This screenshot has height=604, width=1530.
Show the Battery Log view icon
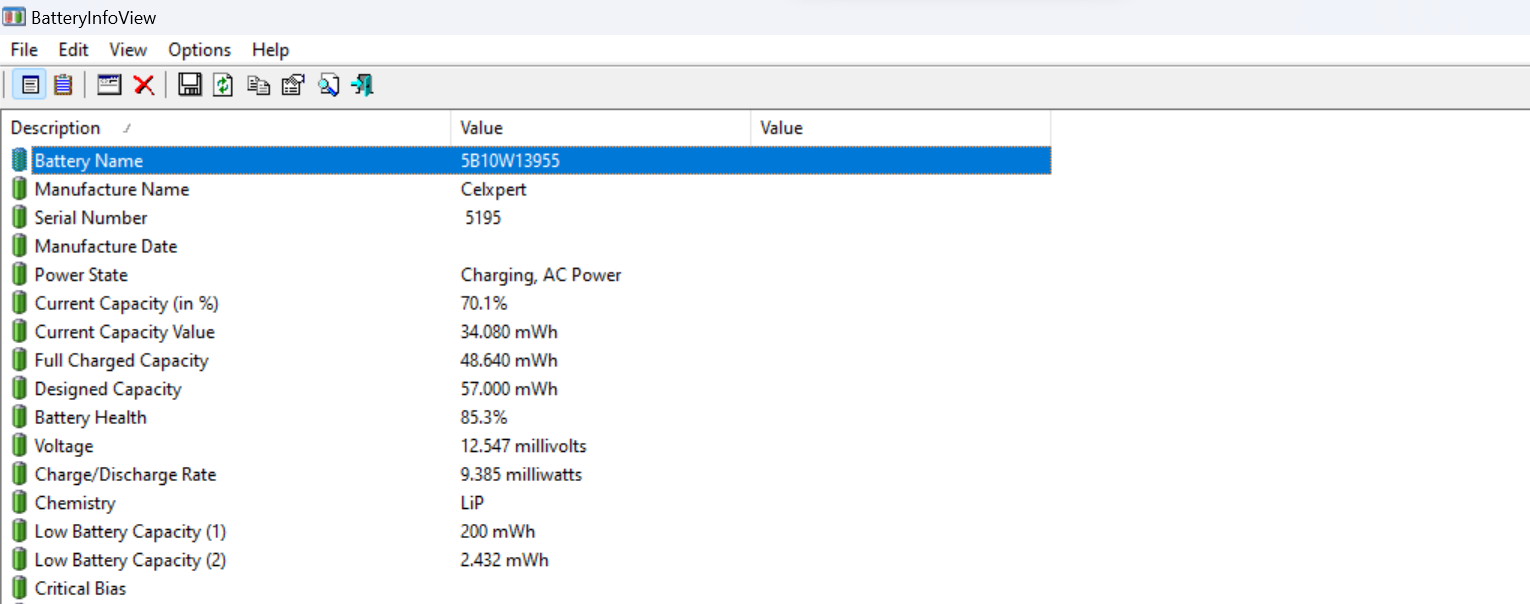63,85
